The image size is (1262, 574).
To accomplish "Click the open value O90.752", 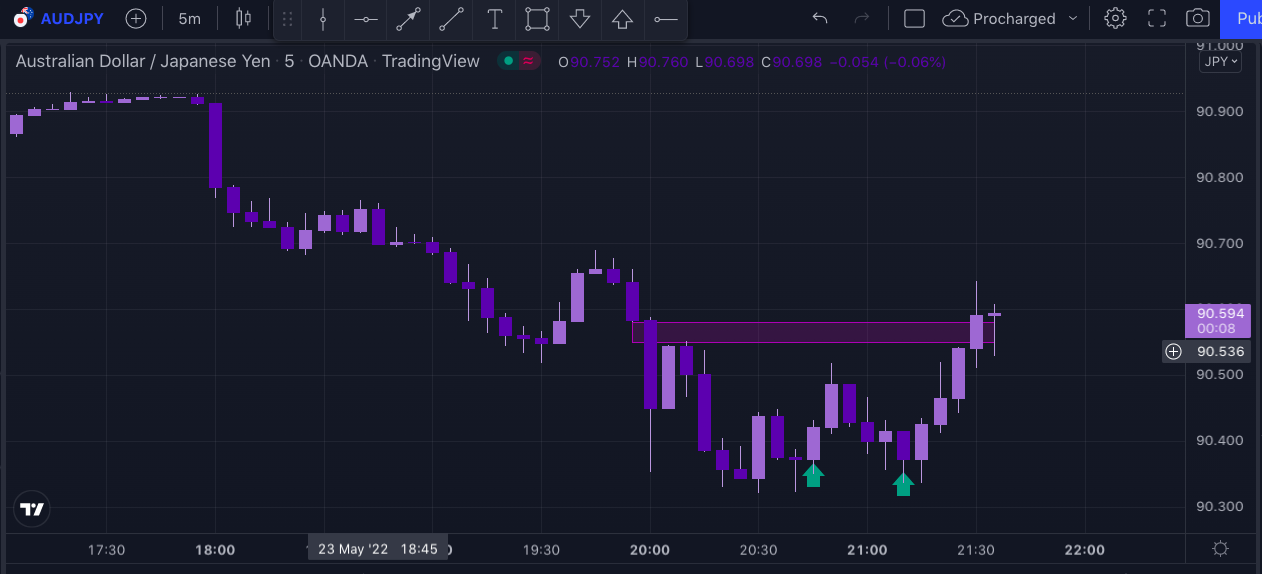I will pyautogui.click(x=589, y=62).
